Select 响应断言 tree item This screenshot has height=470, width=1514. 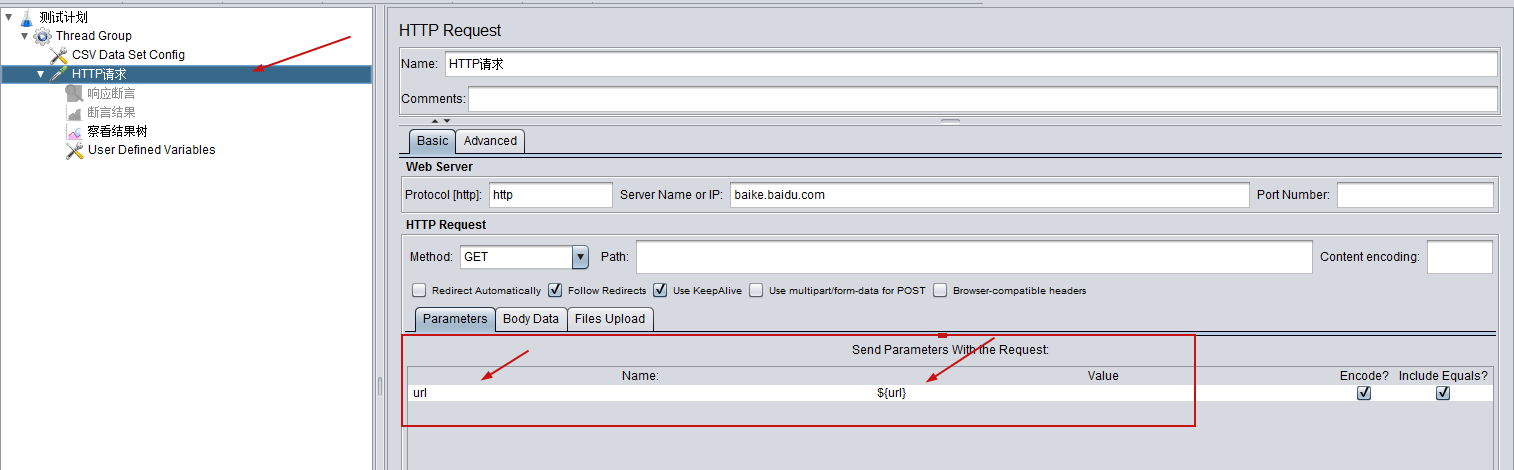111,93
